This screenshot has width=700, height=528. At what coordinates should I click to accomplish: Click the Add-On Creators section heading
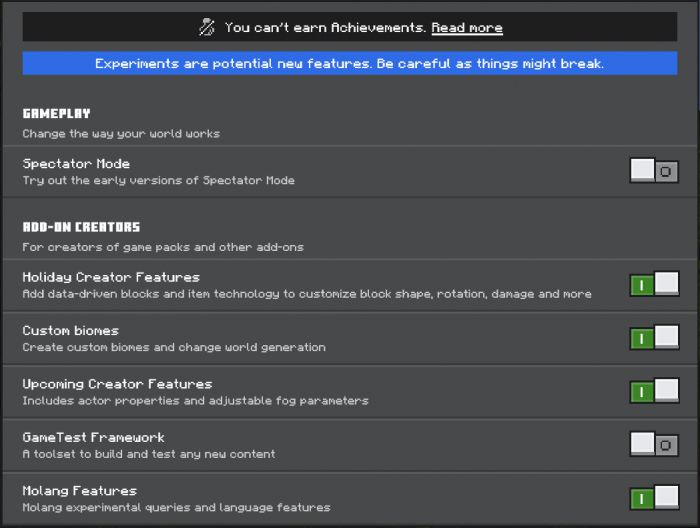click(81, 227)
